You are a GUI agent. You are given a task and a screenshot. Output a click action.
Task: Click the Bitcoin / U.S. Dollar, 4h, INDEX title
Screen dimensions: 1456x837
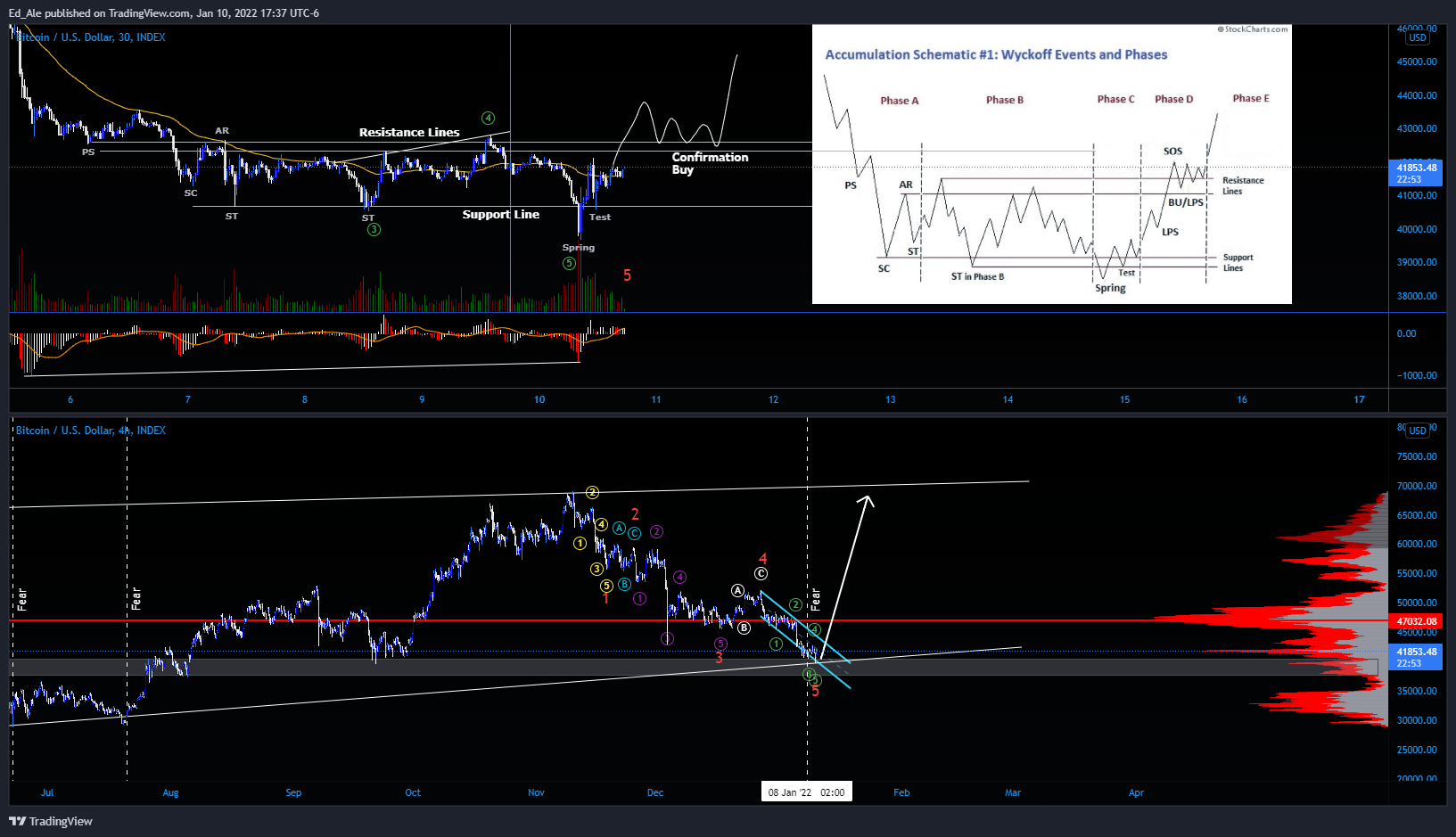click(91, 431)
